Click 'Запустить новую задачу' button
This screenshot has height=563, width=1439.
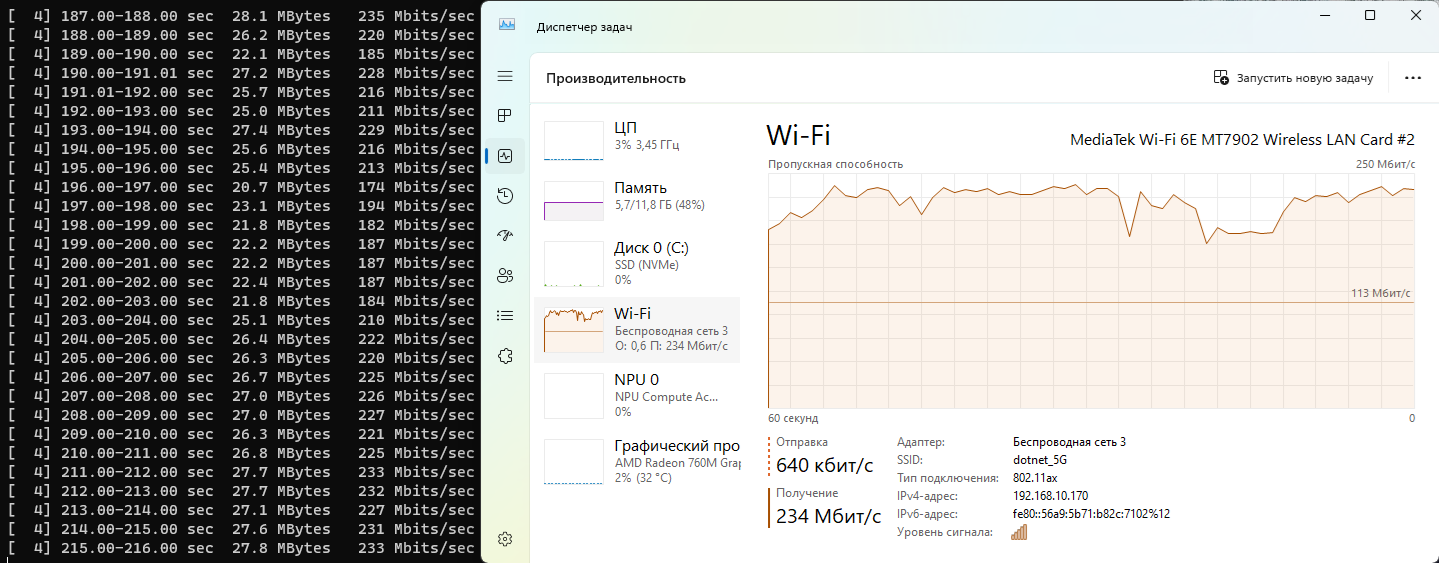point(1292,78)
